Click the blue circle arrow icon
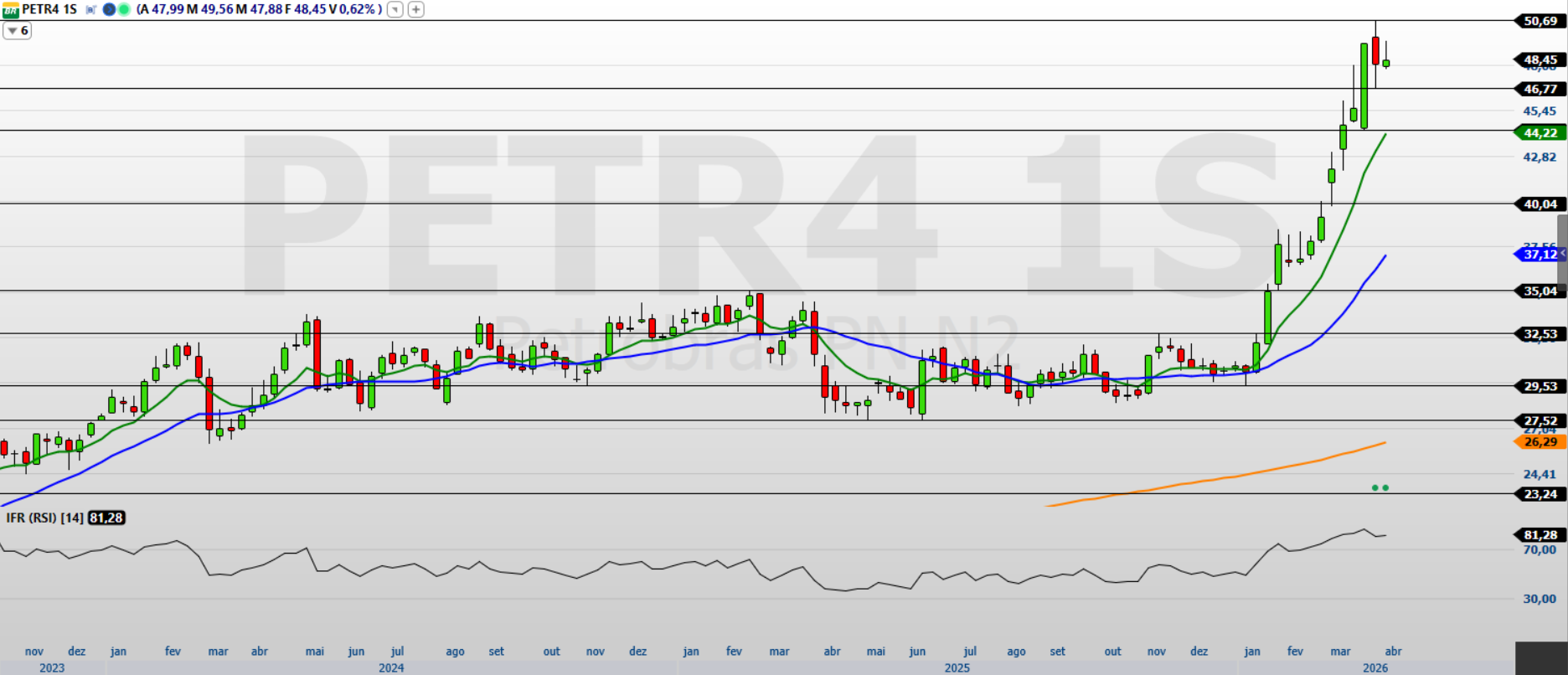 [x=110, y=9]
